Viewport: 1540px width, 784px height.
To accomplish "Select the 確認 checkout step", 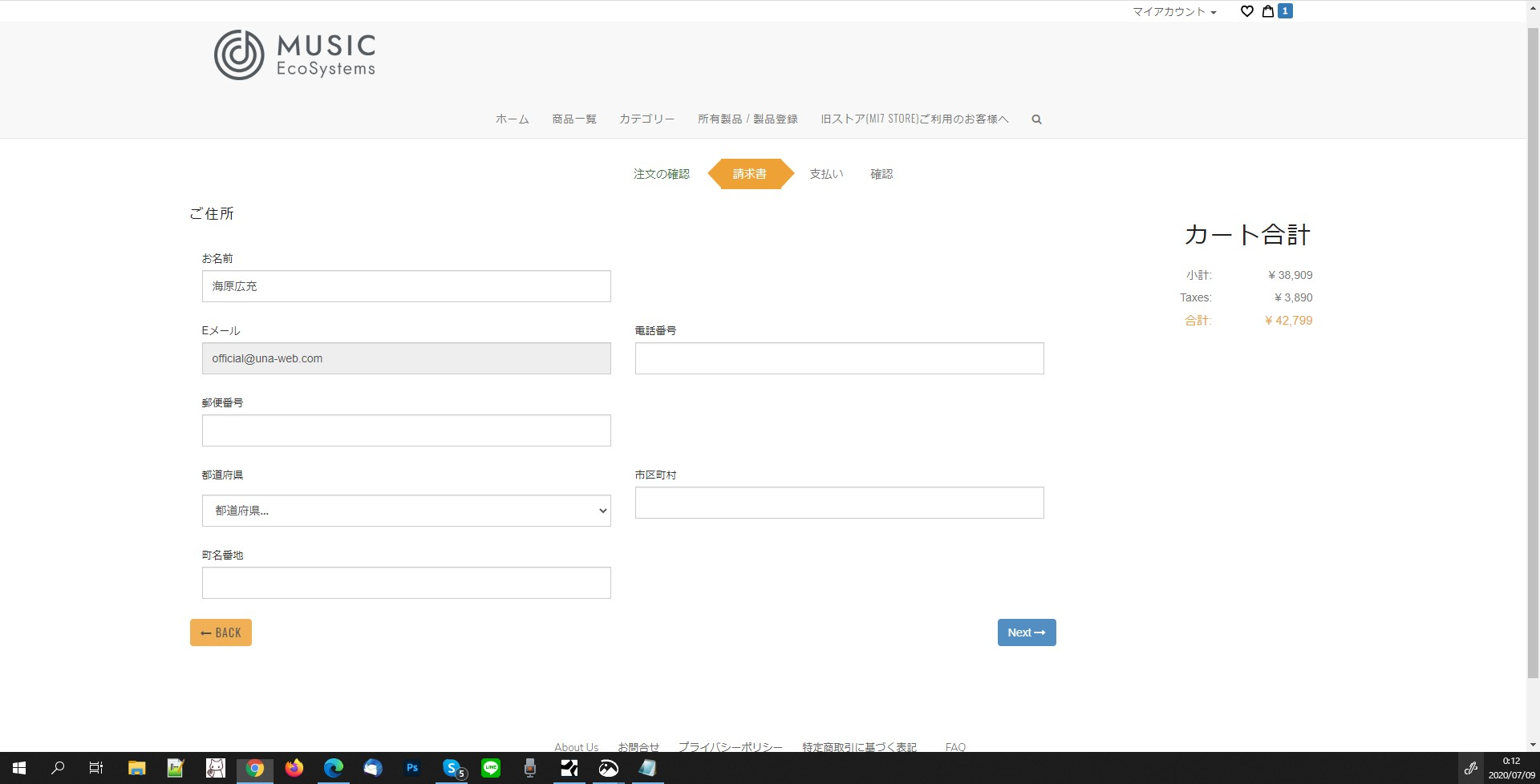I will (881, 174).
